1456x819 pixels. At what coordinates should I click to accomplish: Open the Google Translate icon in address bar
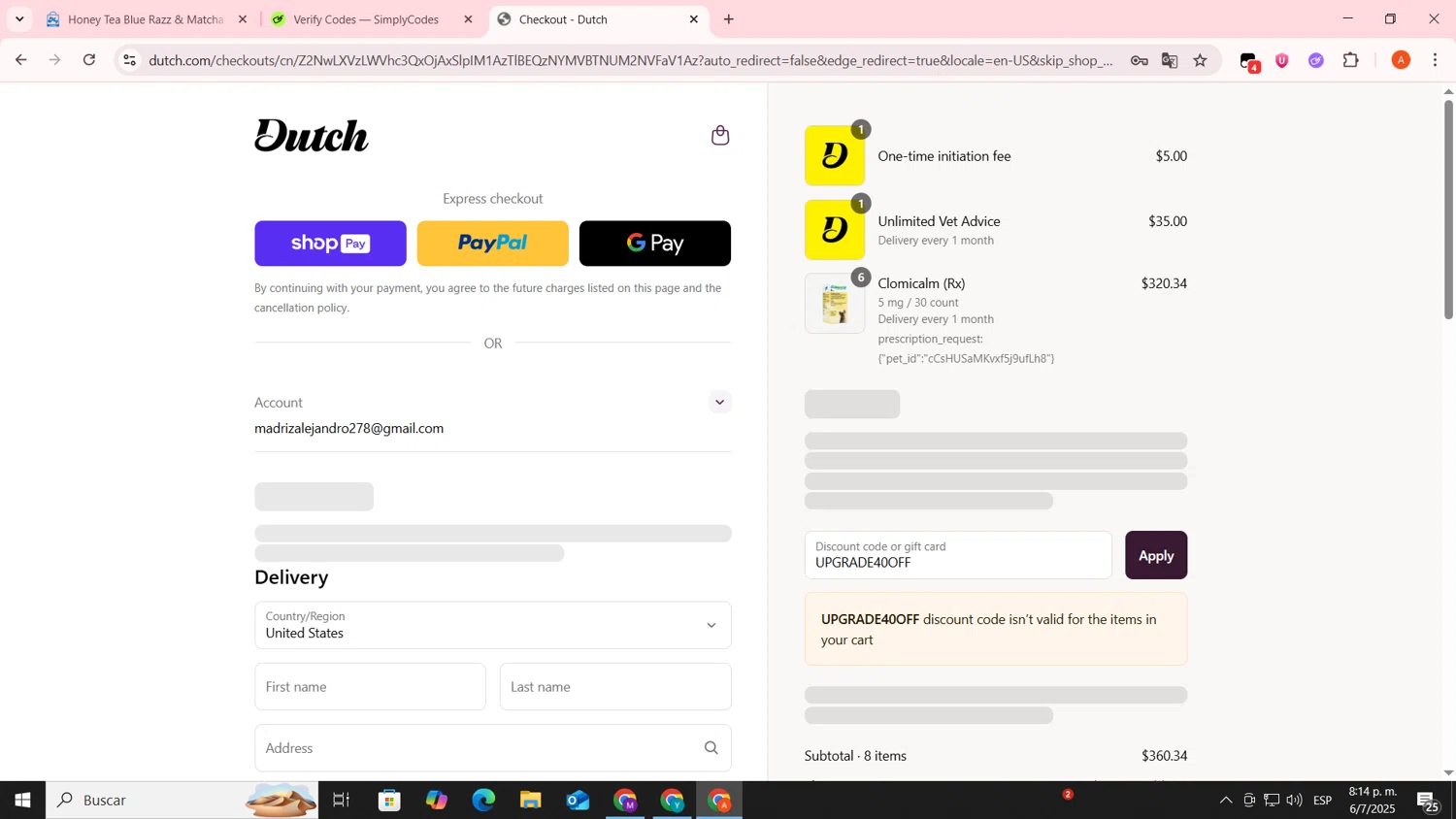coord(1170,60)
